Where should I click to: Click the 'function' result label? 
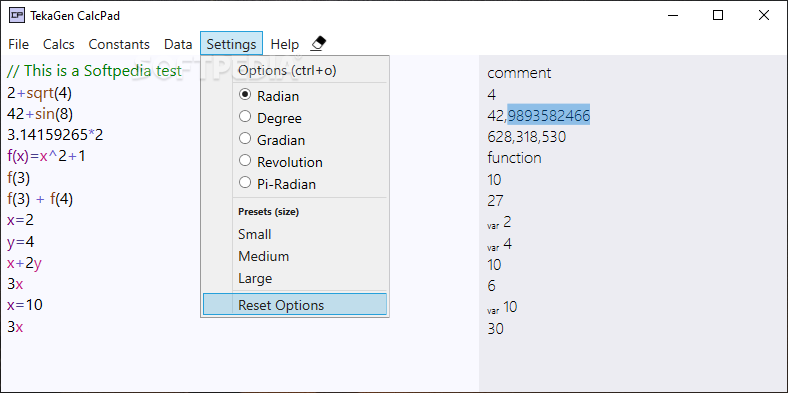[514, 158]
